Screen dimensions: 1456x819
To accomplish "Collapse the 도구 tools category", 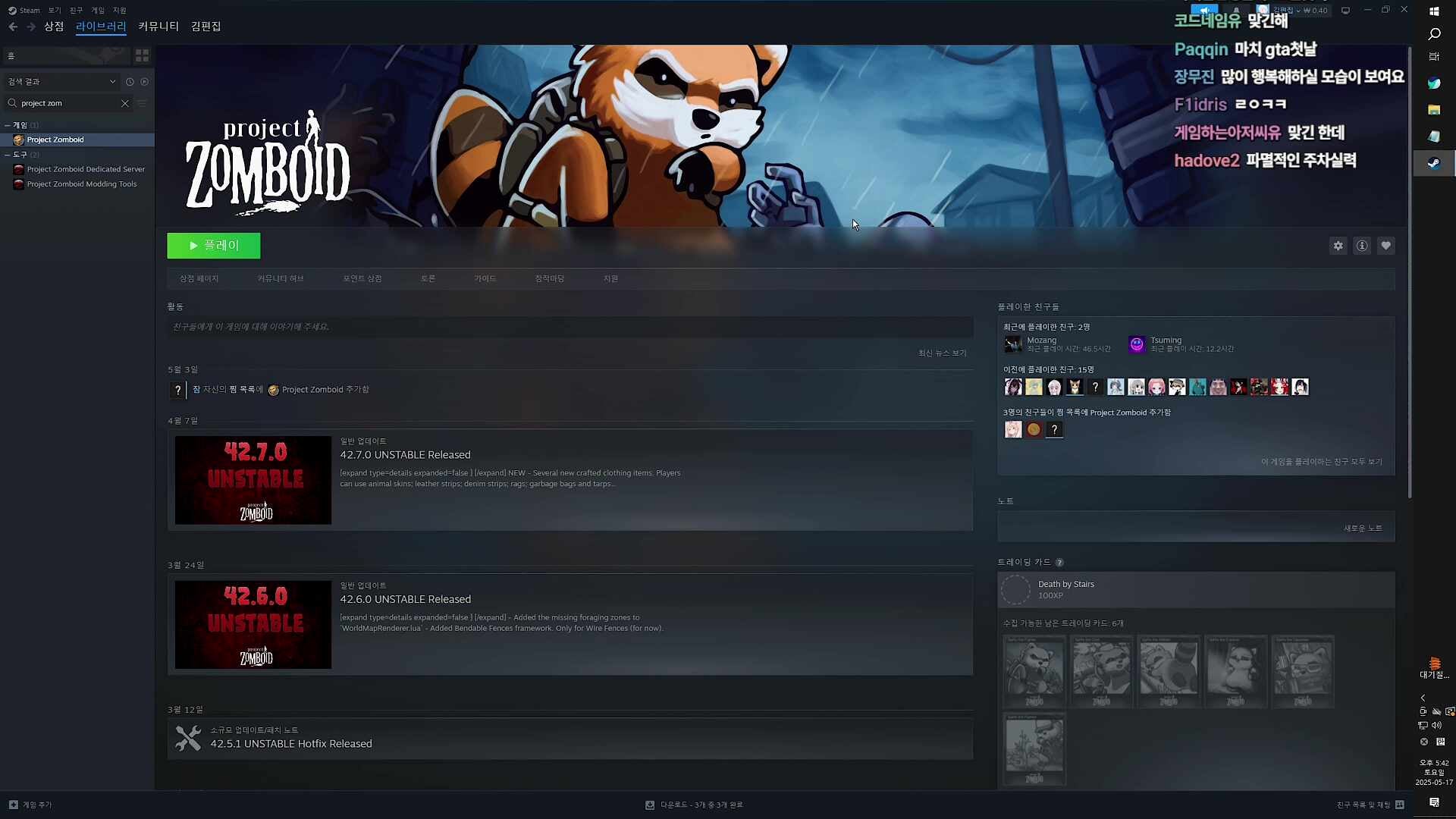I will point(8,155).
